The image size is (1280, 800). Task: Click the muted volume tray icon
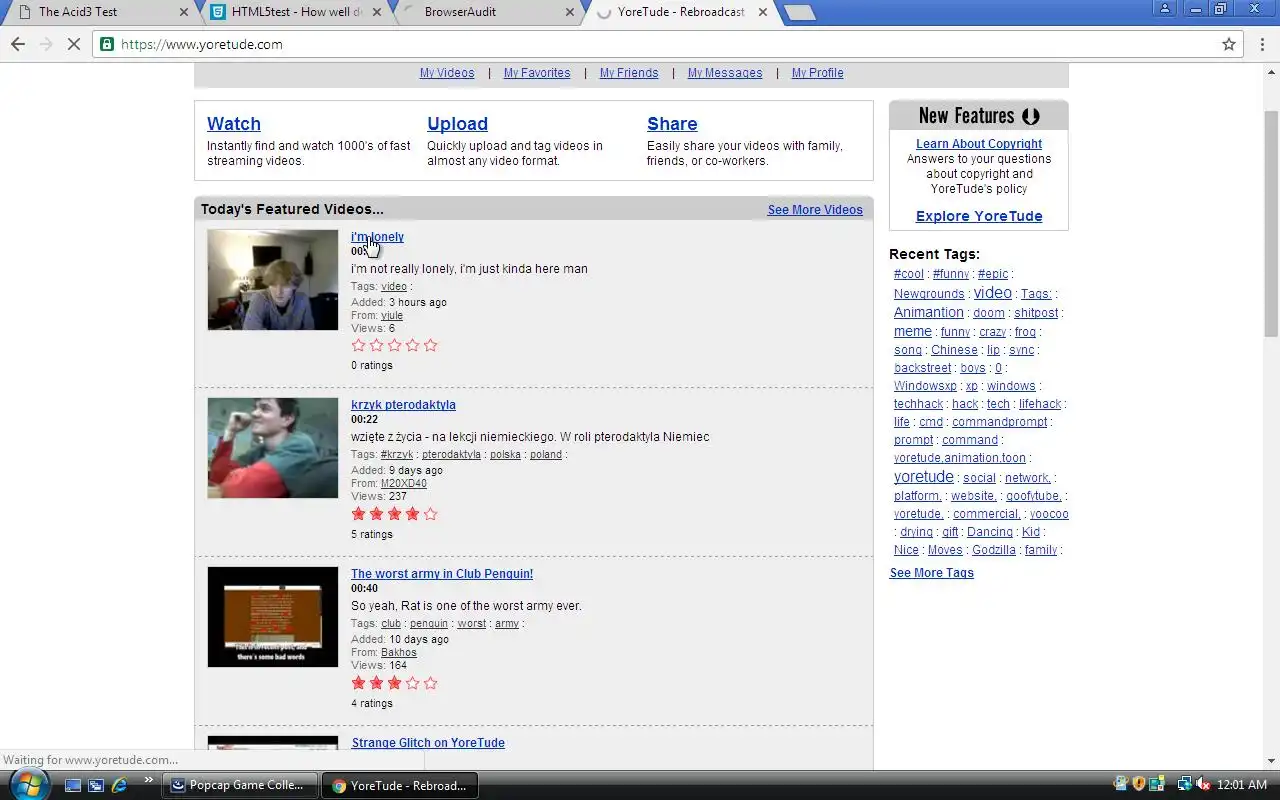coord(1204,785)
